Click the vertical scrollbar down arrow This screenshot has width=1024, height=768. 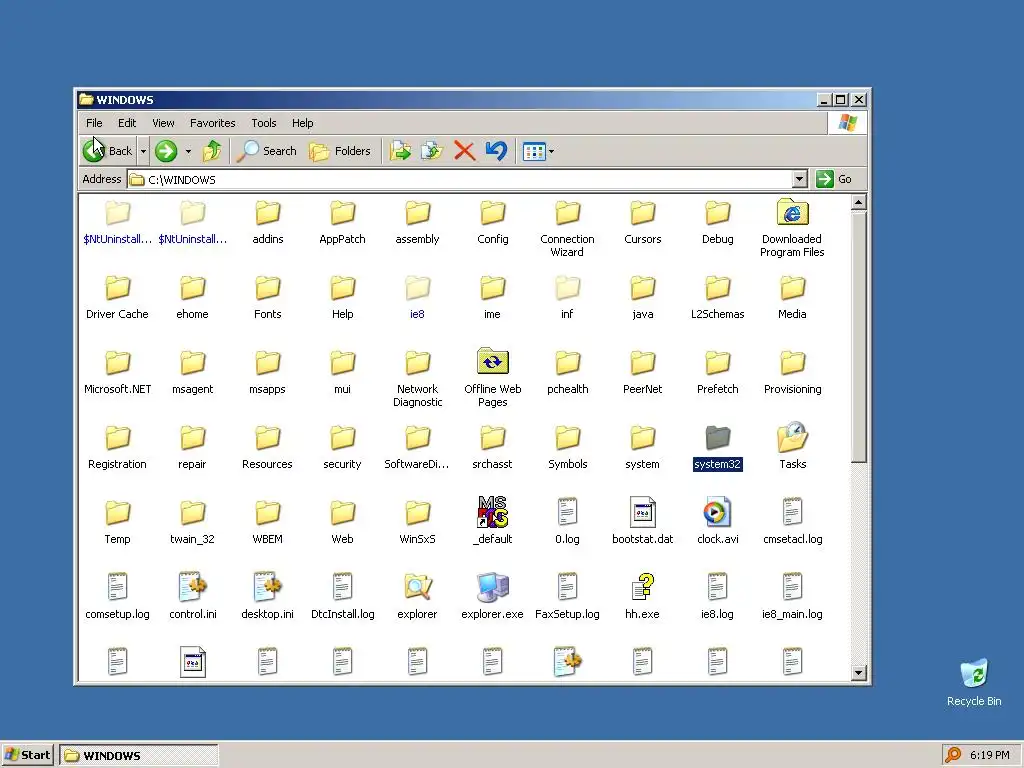click(x=858, y=673)
